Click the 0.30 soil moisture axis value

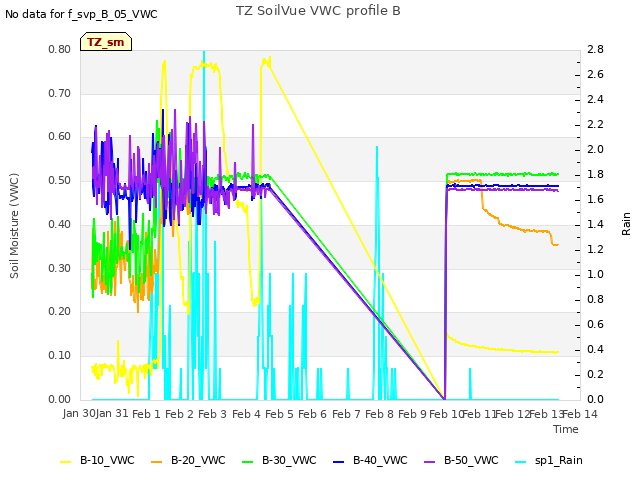pos(60,268)
